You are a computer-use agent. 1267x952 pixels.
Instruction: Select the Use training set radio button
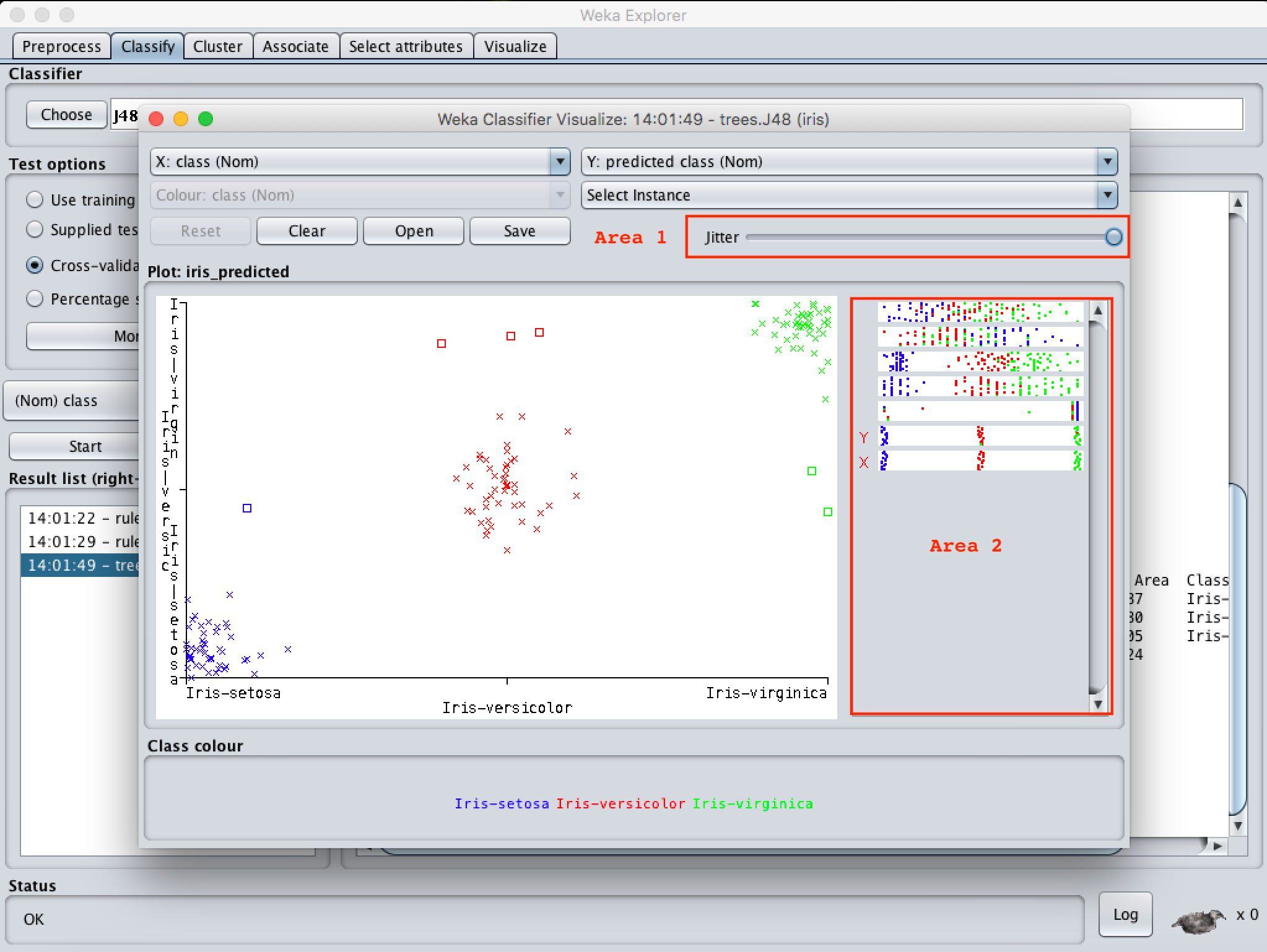(x=35, y=200)
